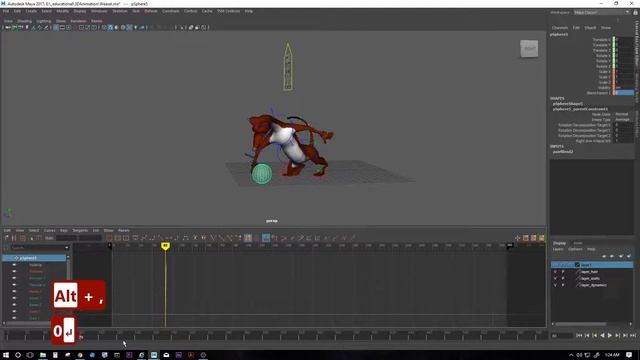Click the frame playback range Graph Editor icon

click(118, 238)
